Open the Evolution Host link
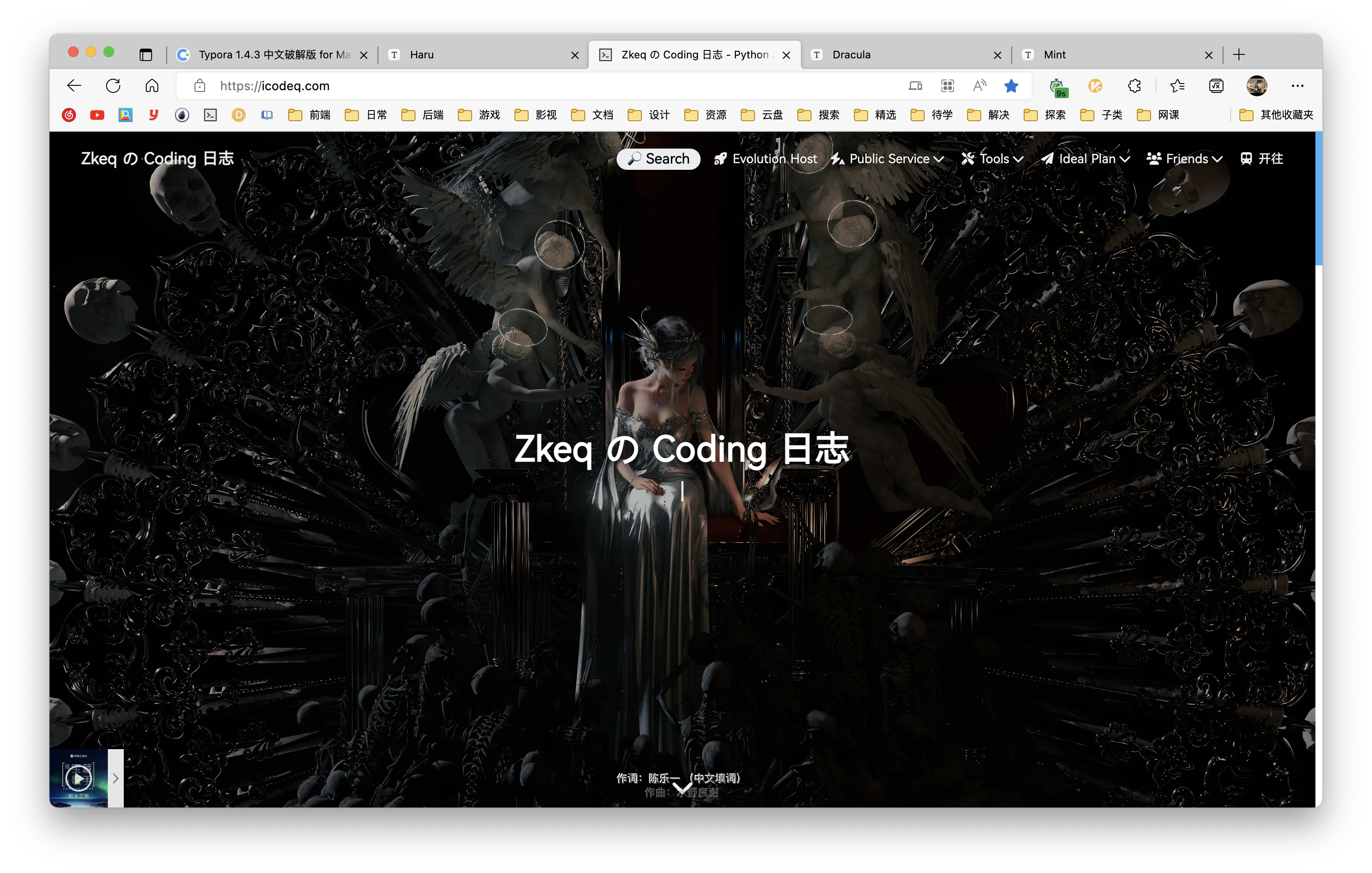Screen dimensions: 1372x873 [x=766, y=158]
